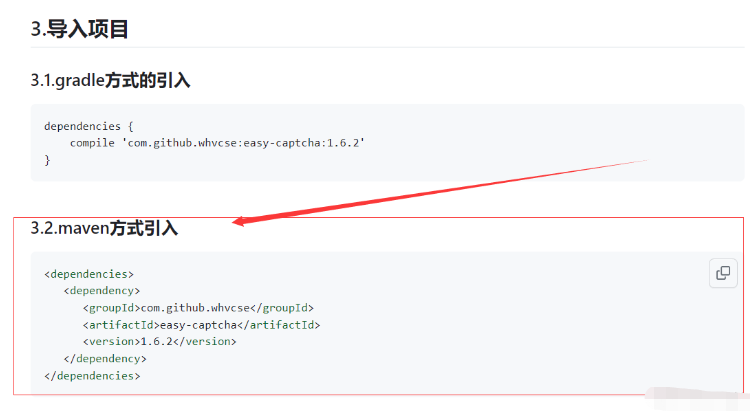This screenshot has height=412, width=754.
Task: Click the opening <dependency> tag line
Action: [x=102, y=291]
